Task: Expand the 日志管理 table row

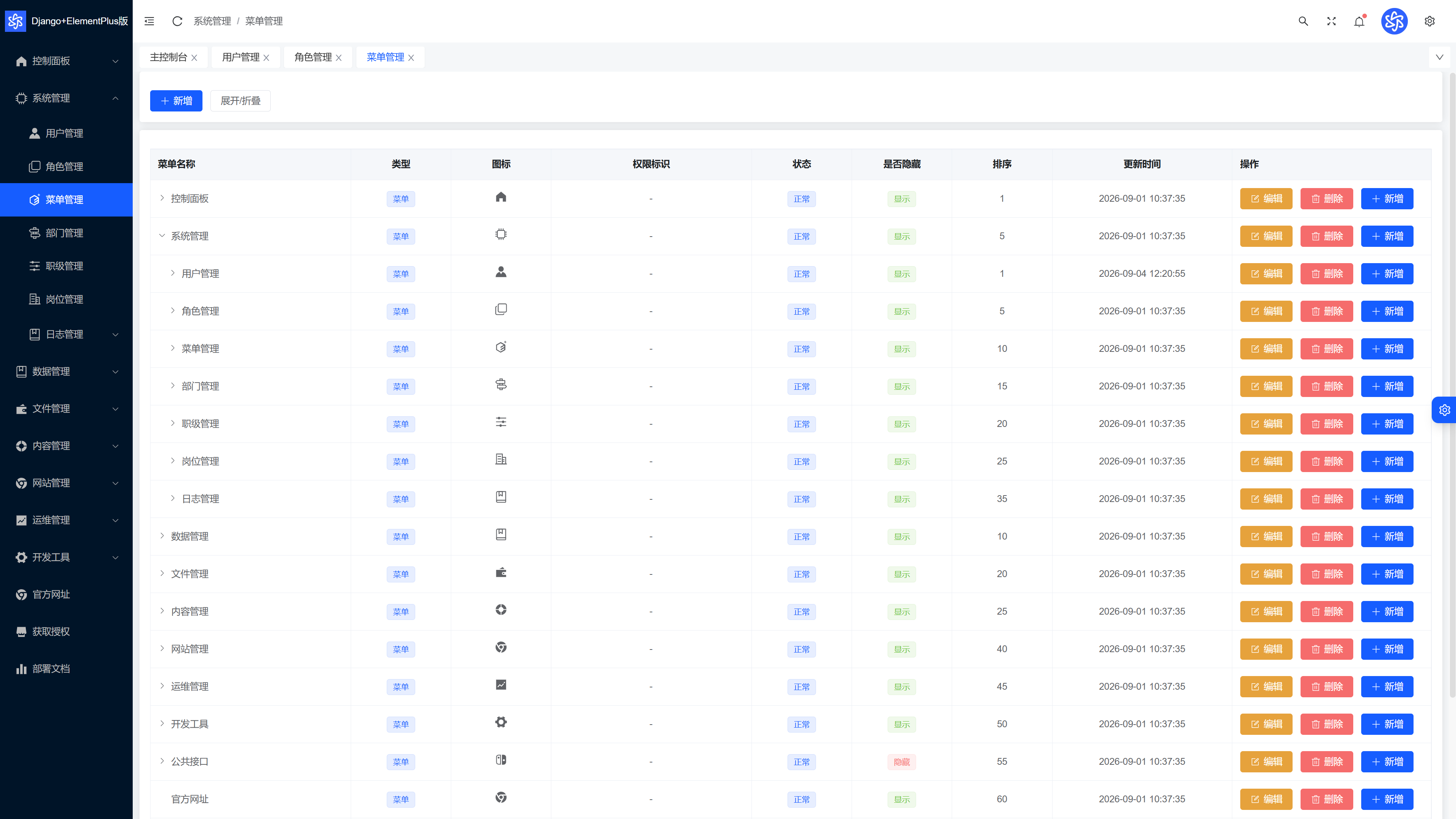Action: point(173,498)
